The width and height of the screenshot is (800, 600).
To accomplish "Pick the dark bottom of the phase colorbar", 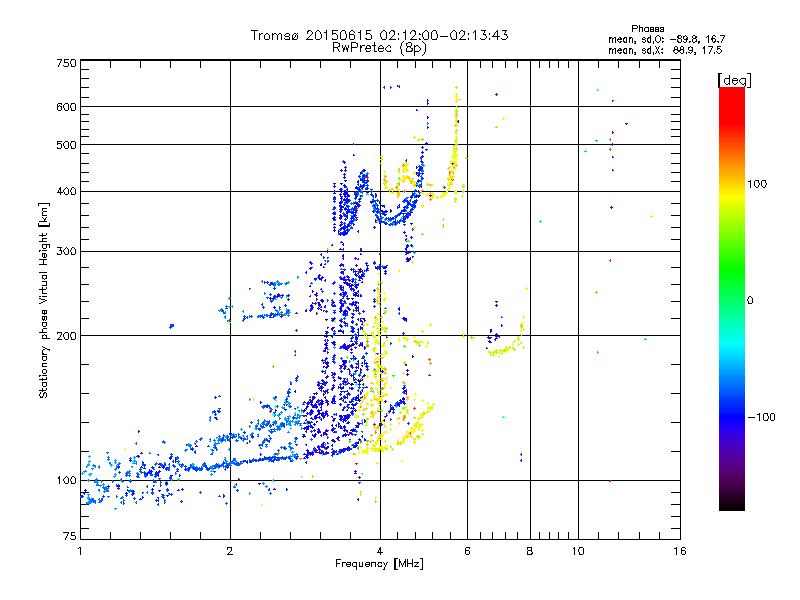I will click(732, 500).
